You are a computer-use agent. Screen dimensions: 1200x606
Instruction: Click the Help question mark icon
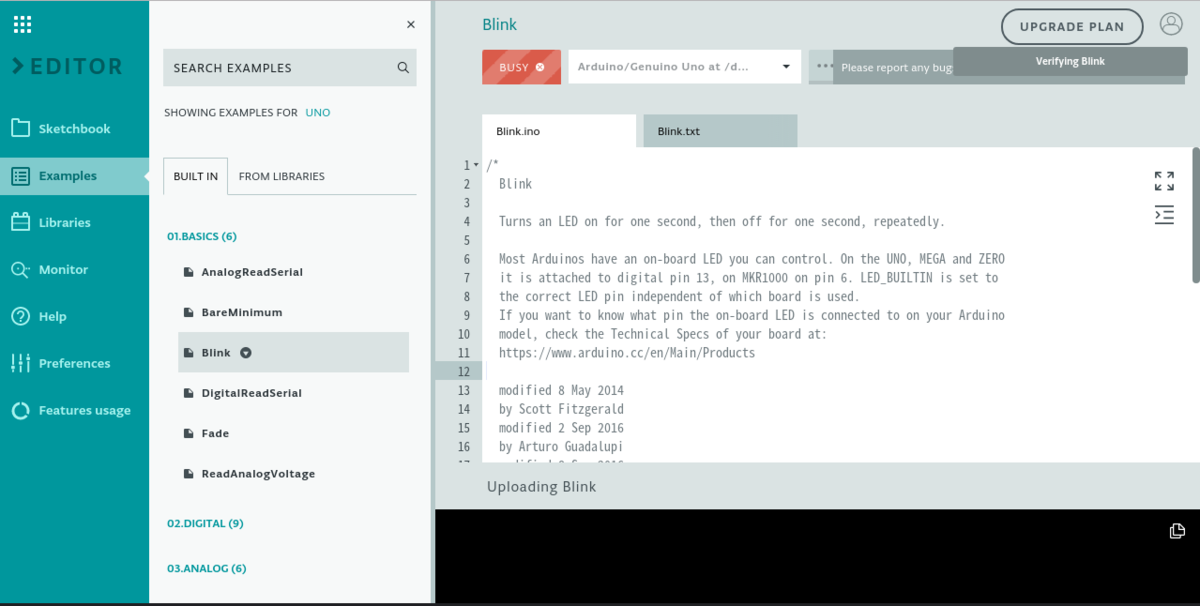20,316
